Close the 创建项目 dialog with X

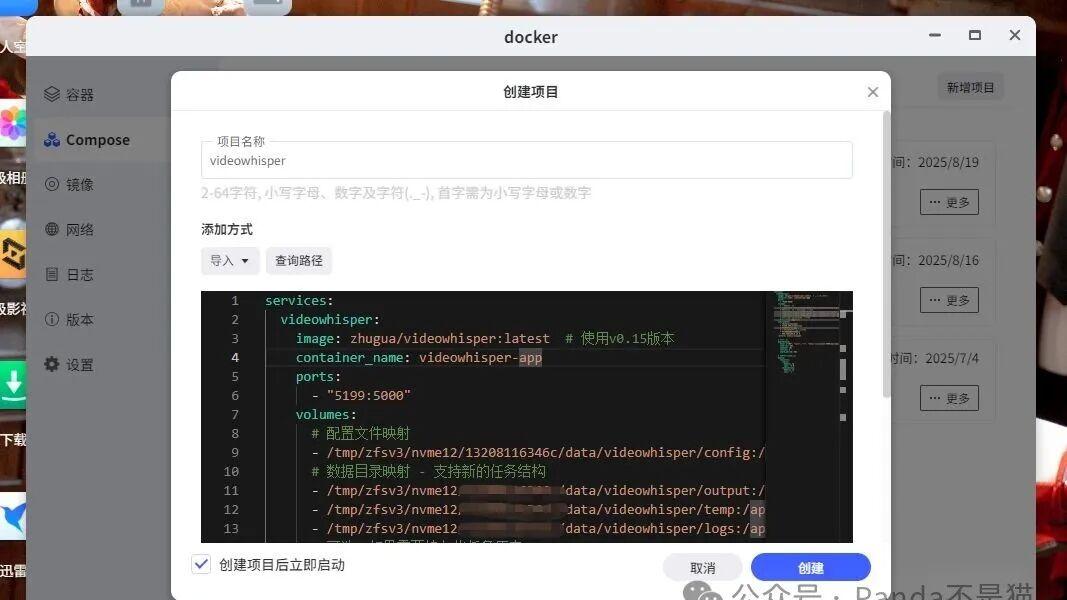(873, 92)
